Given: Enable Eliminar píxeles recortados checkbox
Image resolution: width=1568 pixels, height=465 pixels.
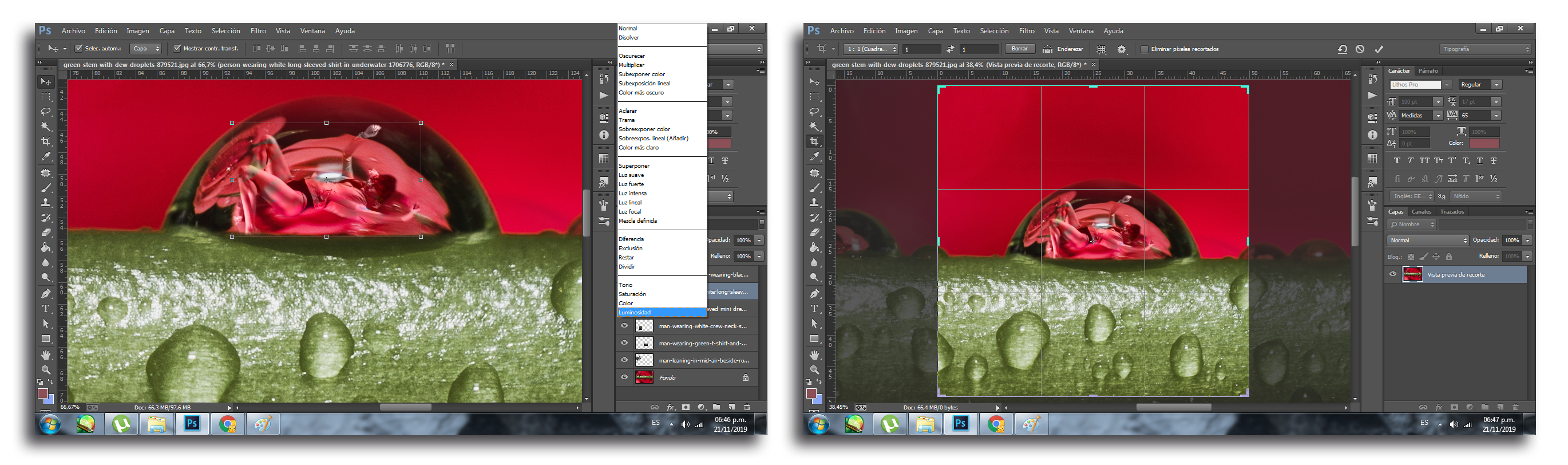Looking at the screenshot, I should point(1145,49).
